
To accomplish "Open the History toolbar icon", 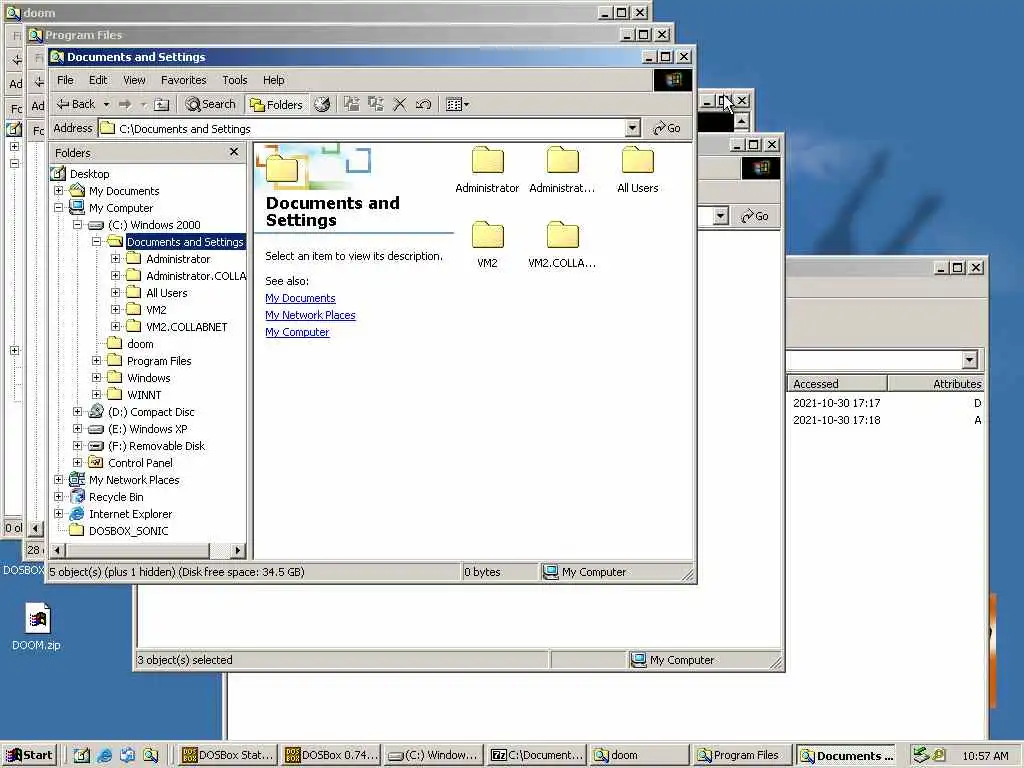I will click(x=322, y=104).
